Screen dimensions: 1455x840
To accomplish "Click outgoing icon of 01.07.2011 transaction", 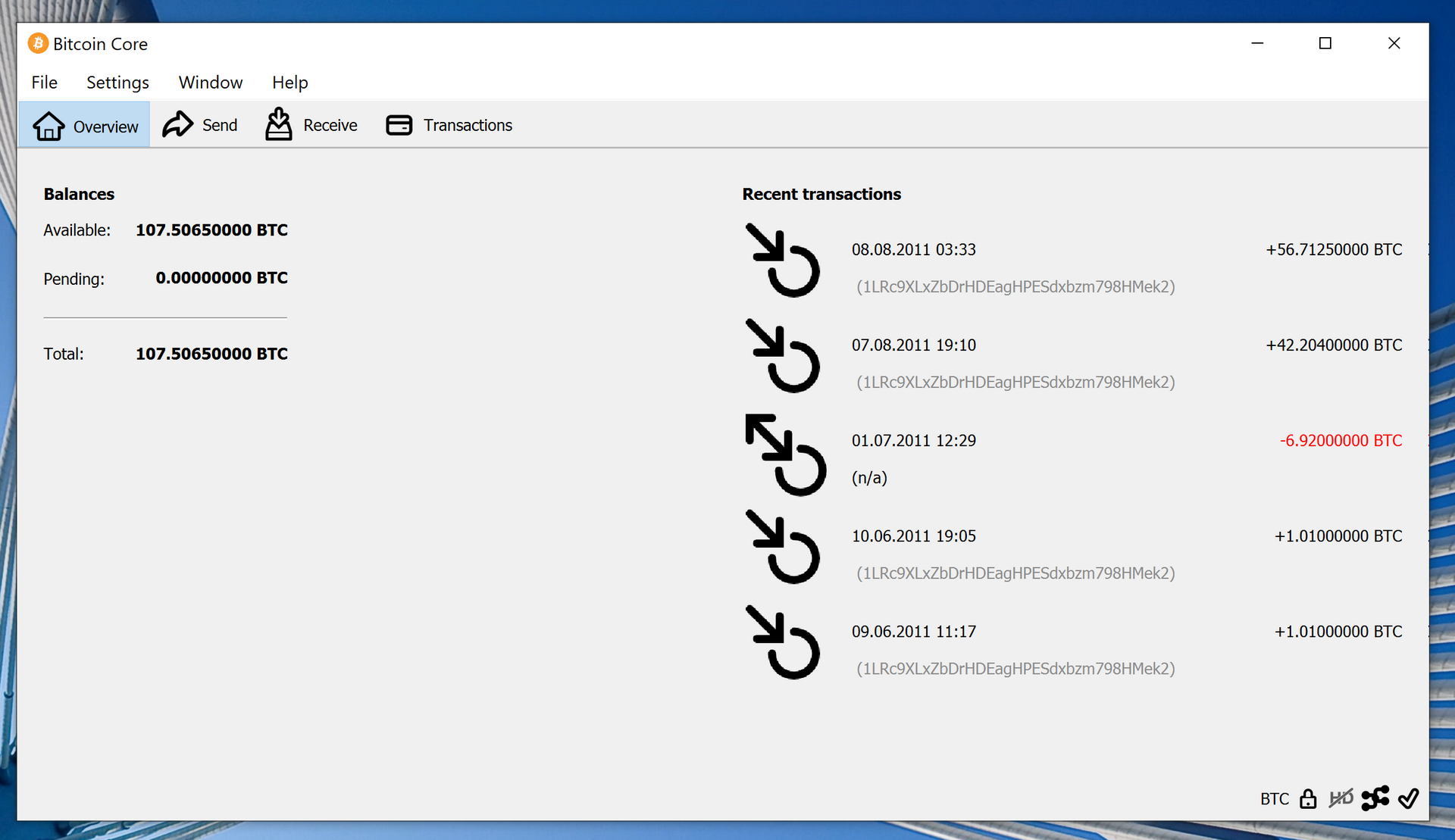I will click(x=785, y=454).
